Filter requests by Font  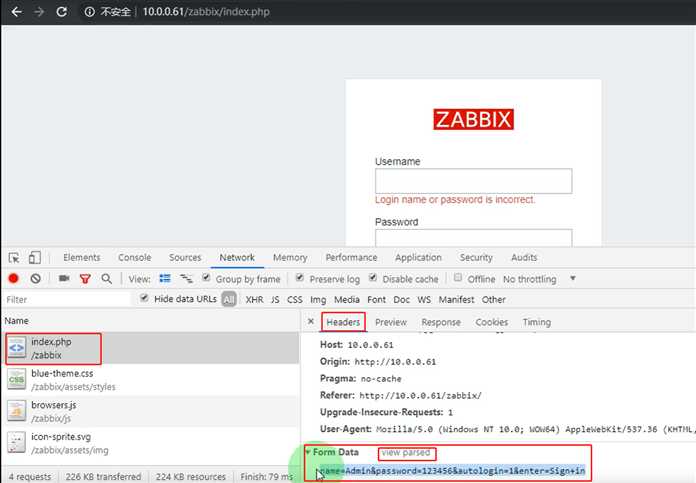(x=376, y=300)
